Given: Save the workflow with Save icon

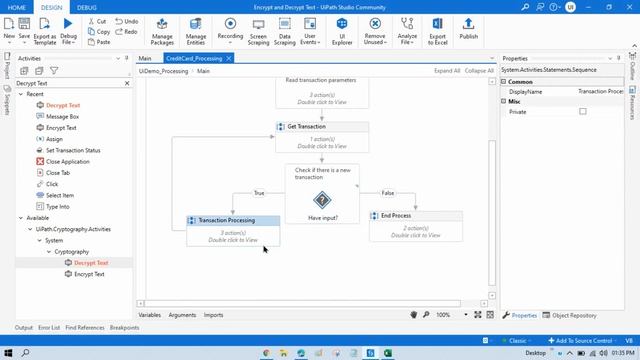Looking at the screenshot, I should 24,24.
